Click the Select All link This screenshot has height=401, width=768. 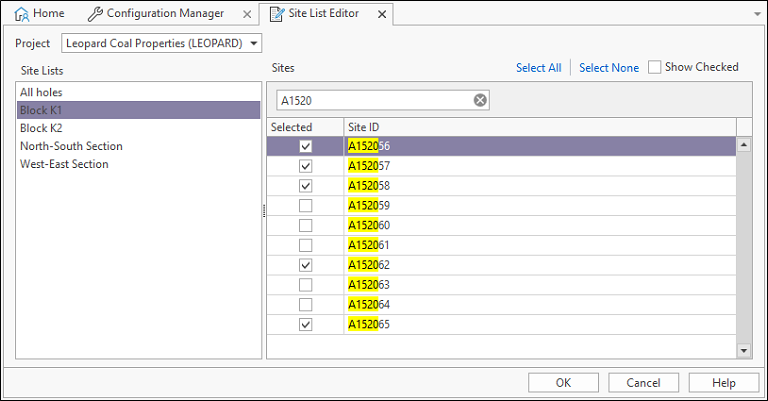coord(539,68)
